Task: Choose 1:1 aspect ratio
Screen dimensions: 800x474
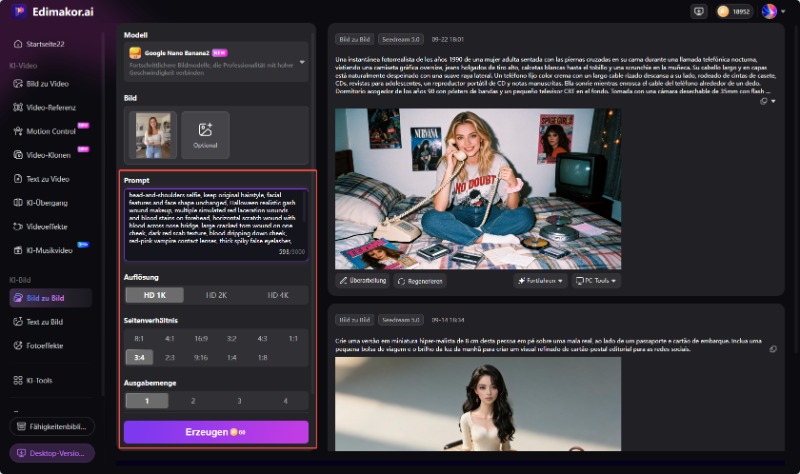Action: [x=293, y=338]
